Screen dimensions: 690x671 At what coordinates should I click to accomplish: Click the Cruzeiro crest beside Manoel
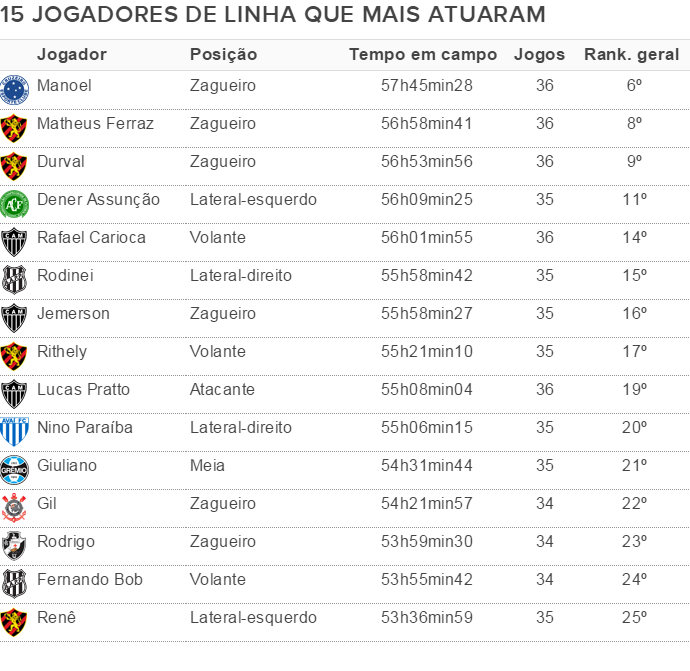click(x=14, y=87)
